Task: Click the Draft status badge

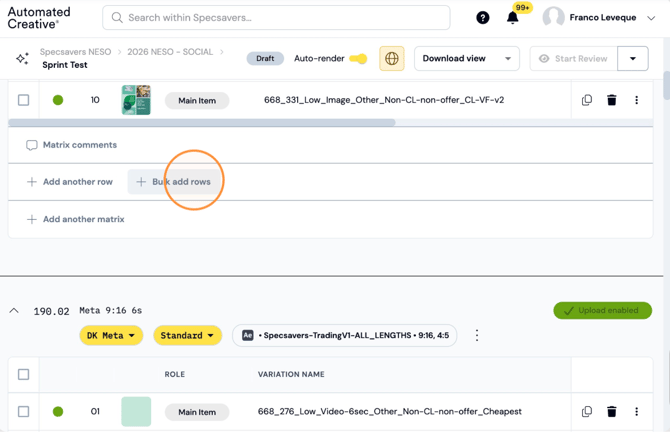Action: coord(265,59)
